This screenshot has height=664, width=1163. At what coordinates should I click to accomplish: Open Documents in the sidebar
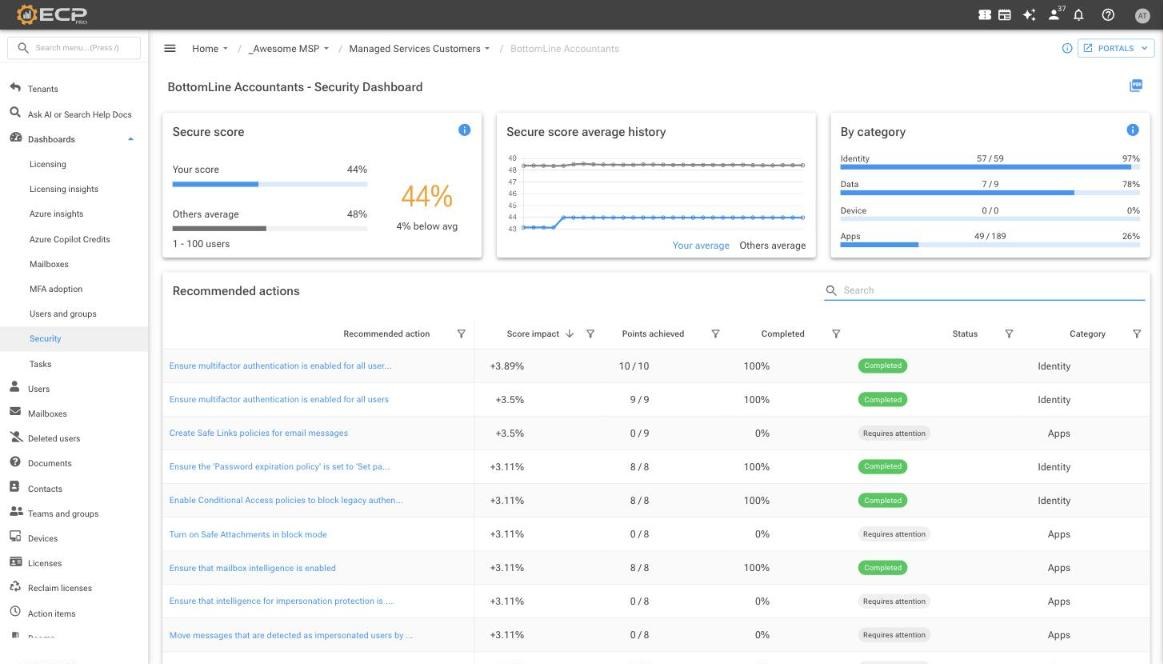tap(49, 463)
